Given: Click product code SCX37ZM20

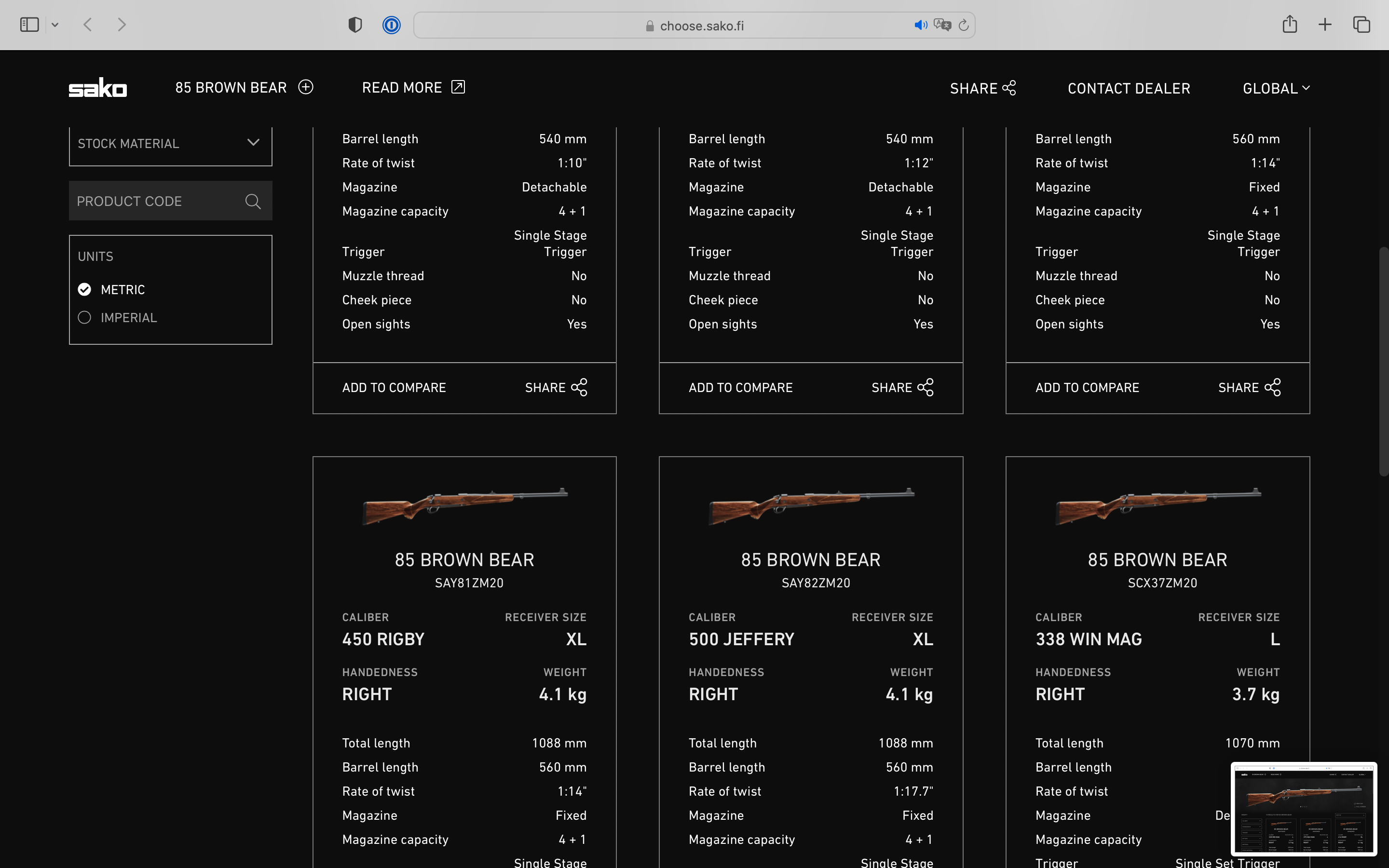Looking at the screenshot, I should [x=1162, y=583].
